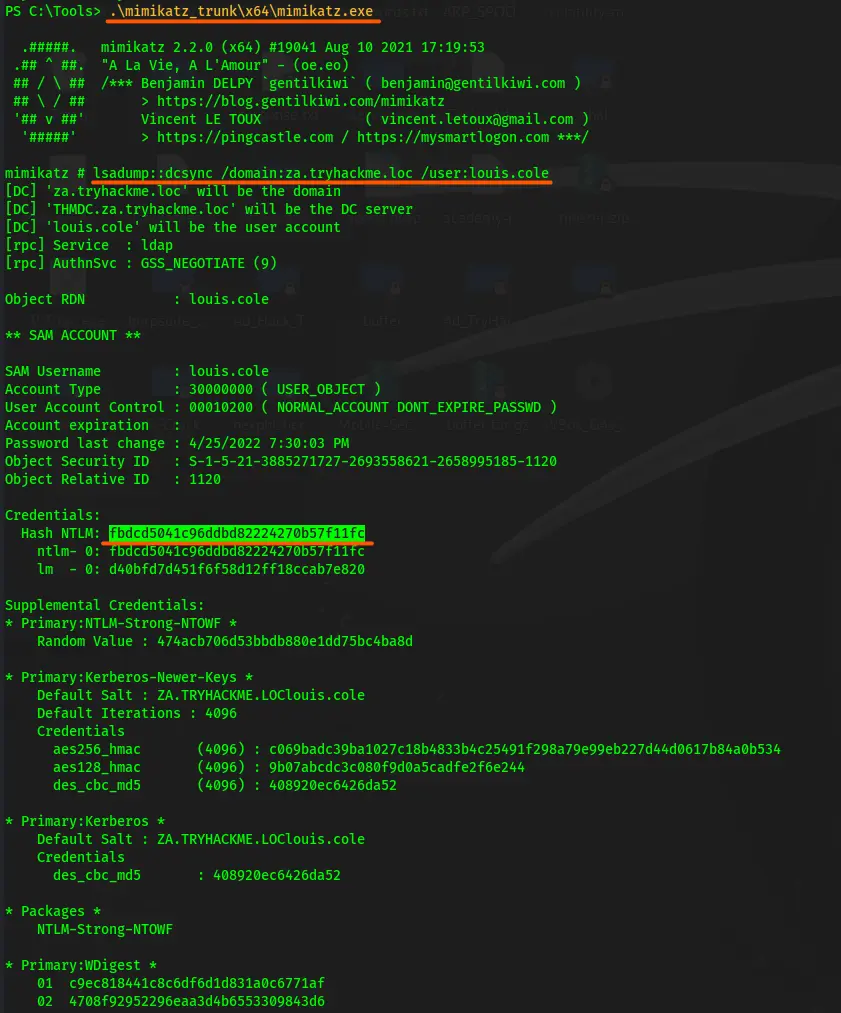Click the User Account Control 00010200 value
The width and height of the screenshot is (841, 1013).
pyautogui.click(x=373, y=408)
